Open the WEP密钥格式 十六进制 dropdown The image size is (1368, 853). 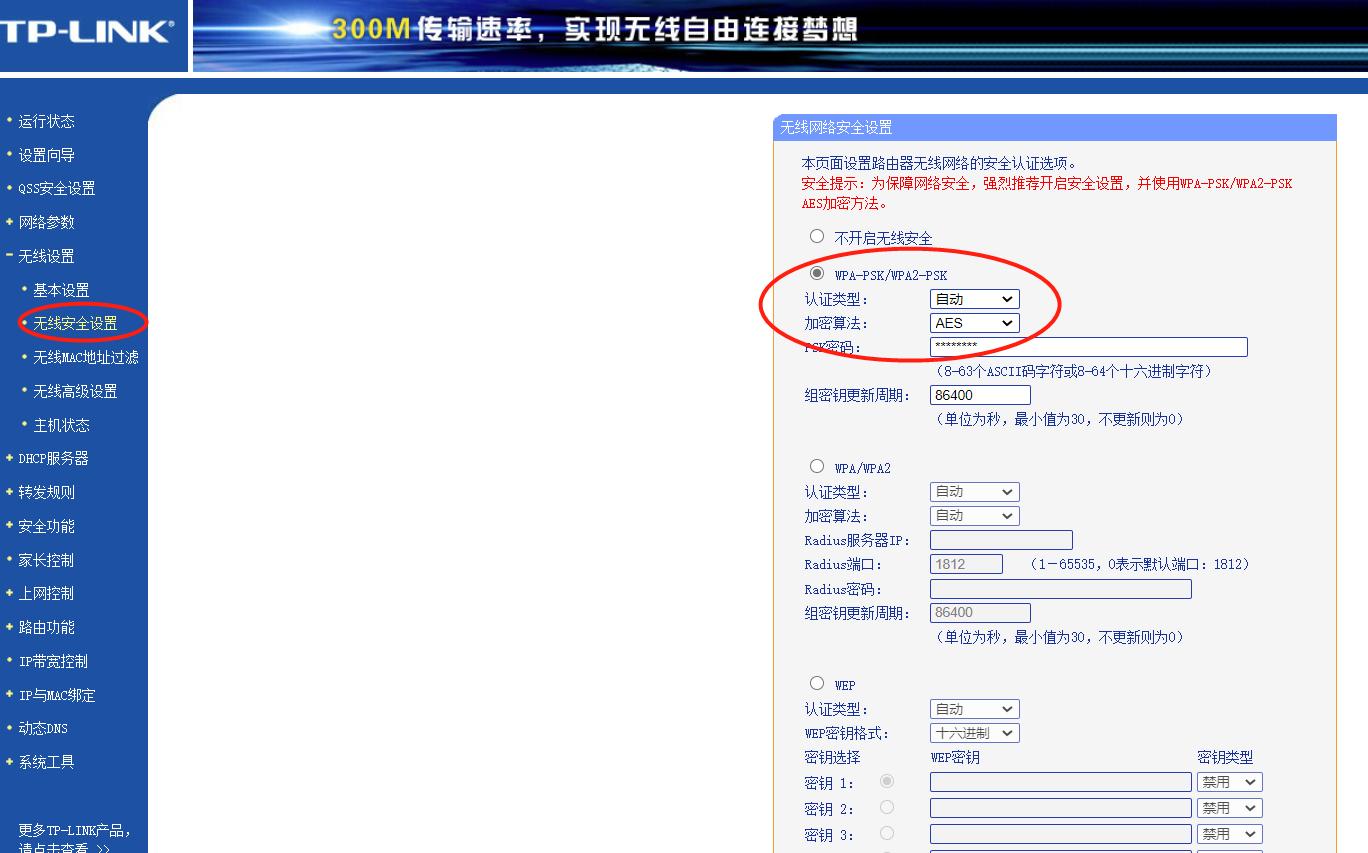pos(973,732)
